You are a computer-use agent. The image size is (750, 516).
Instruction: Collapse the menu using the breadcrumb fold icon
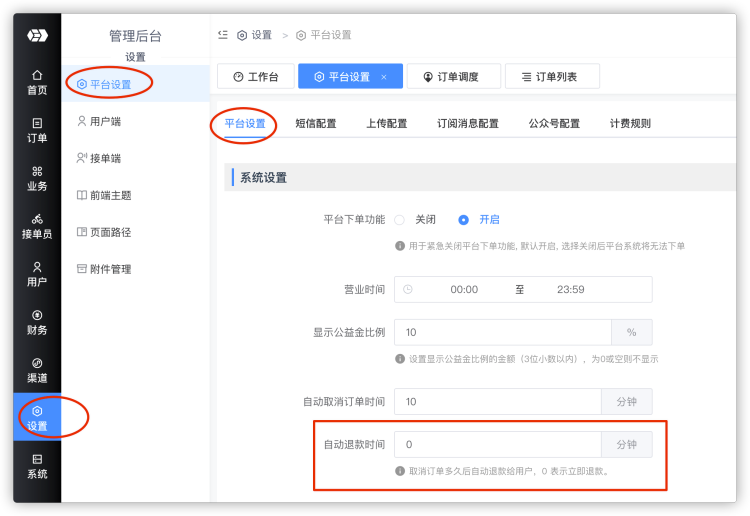pyautogui.click(x=222, y=35)
